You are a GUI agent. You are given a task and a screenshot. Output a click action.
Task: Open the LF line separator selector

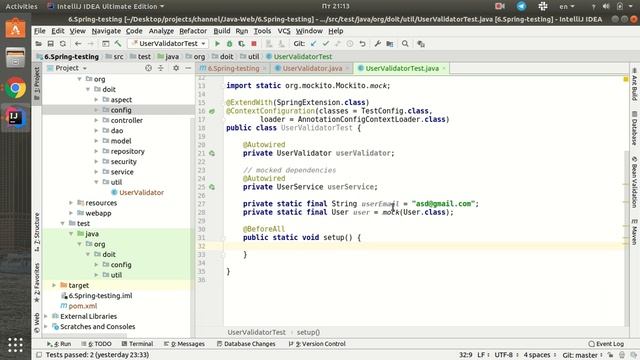coord(483,355)
